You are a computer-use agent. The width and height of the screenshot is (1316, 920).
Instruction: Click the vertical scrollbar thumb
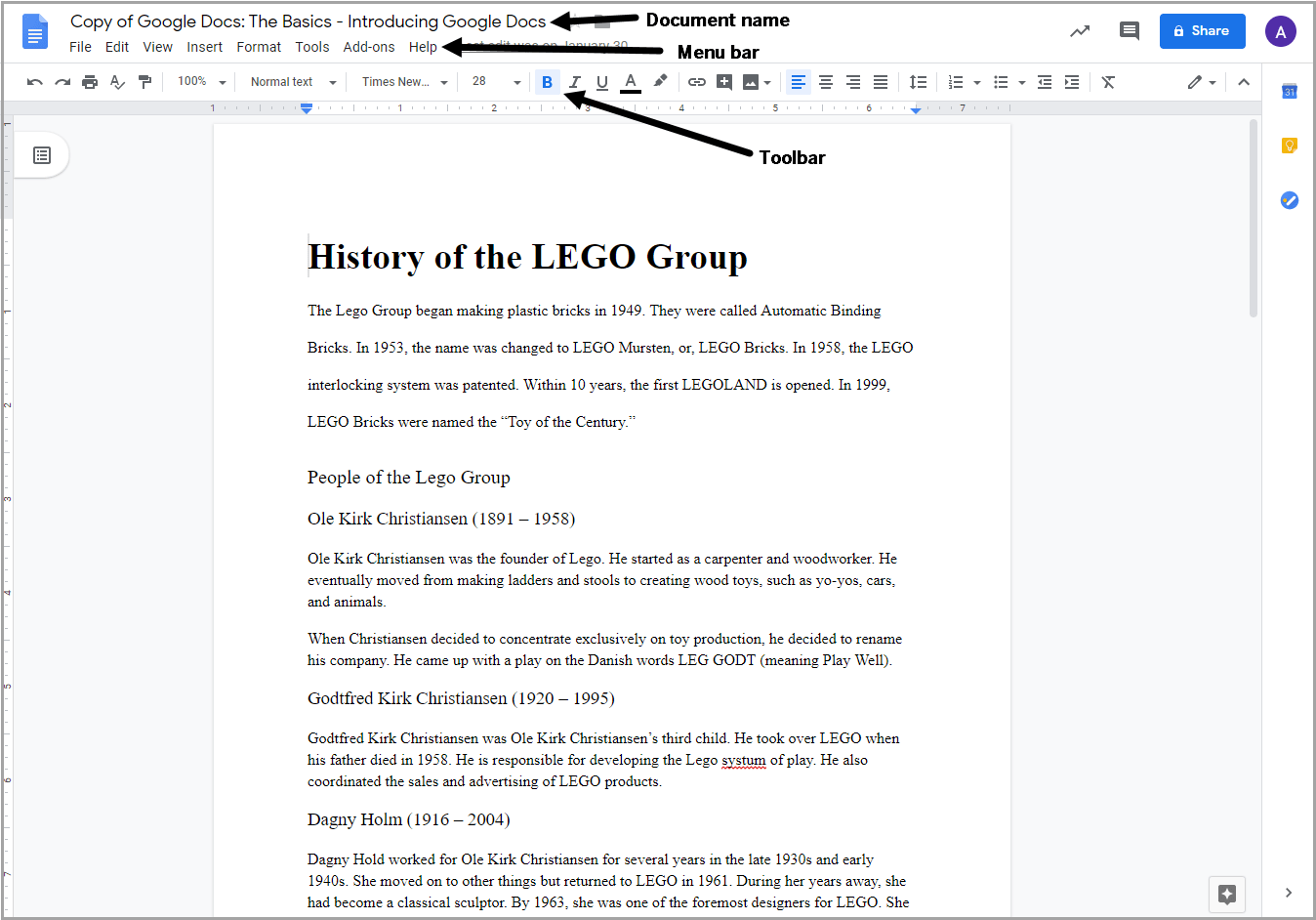[1254, 218]
